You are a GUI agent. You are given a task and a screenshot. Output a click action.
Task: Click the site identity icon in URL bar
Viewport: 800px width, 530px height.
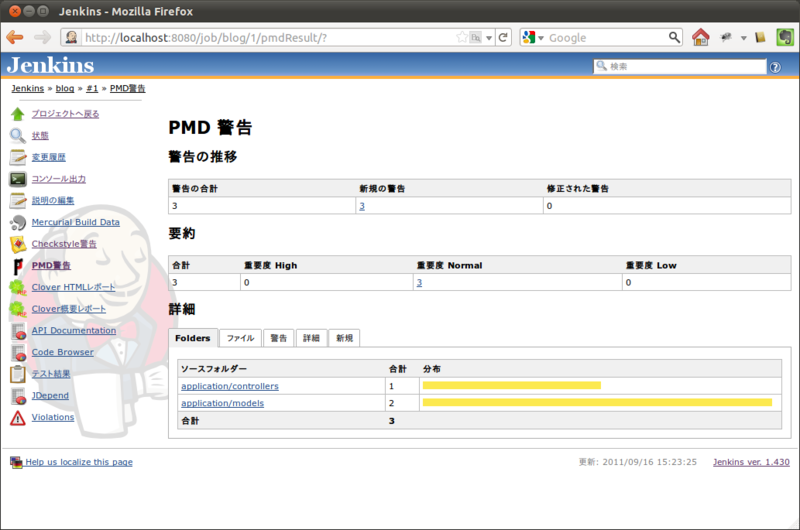tap(71, 37)
